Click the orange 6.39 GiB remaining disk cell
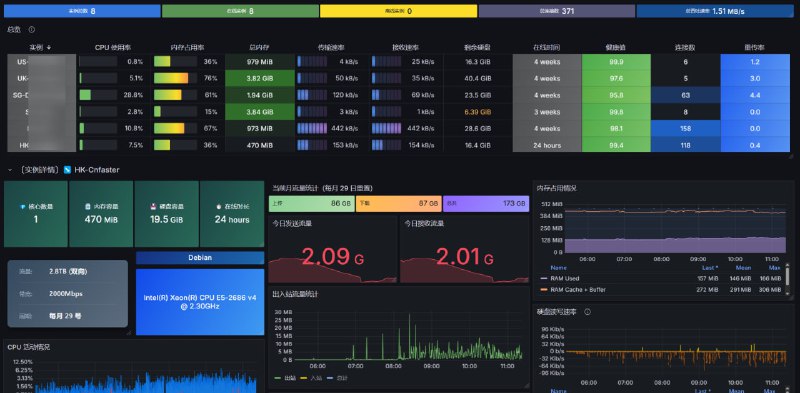The height and width of the screenshot is (393, 800). coord(478,112)
